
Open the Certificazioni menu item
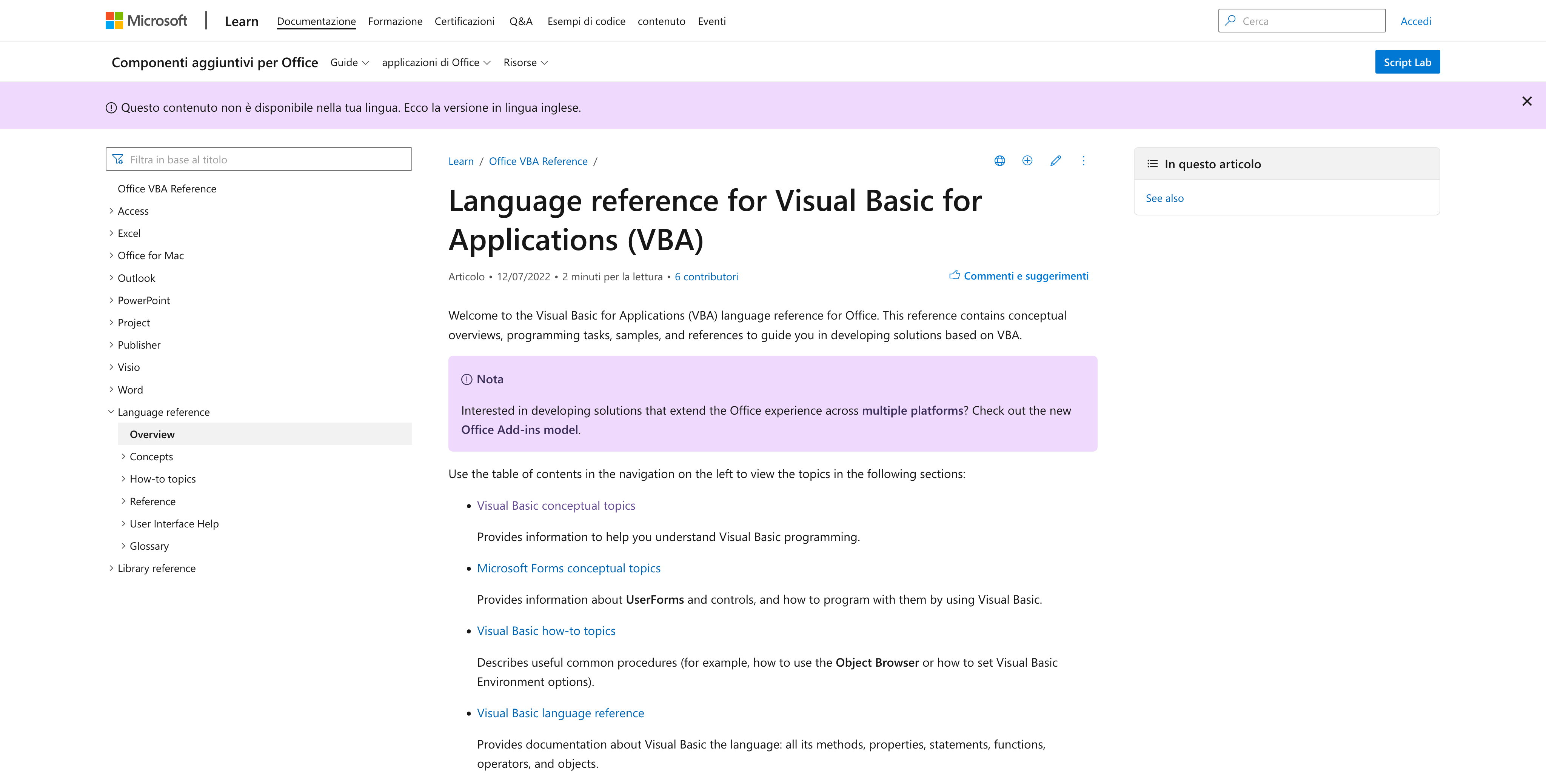pos(465,21)
